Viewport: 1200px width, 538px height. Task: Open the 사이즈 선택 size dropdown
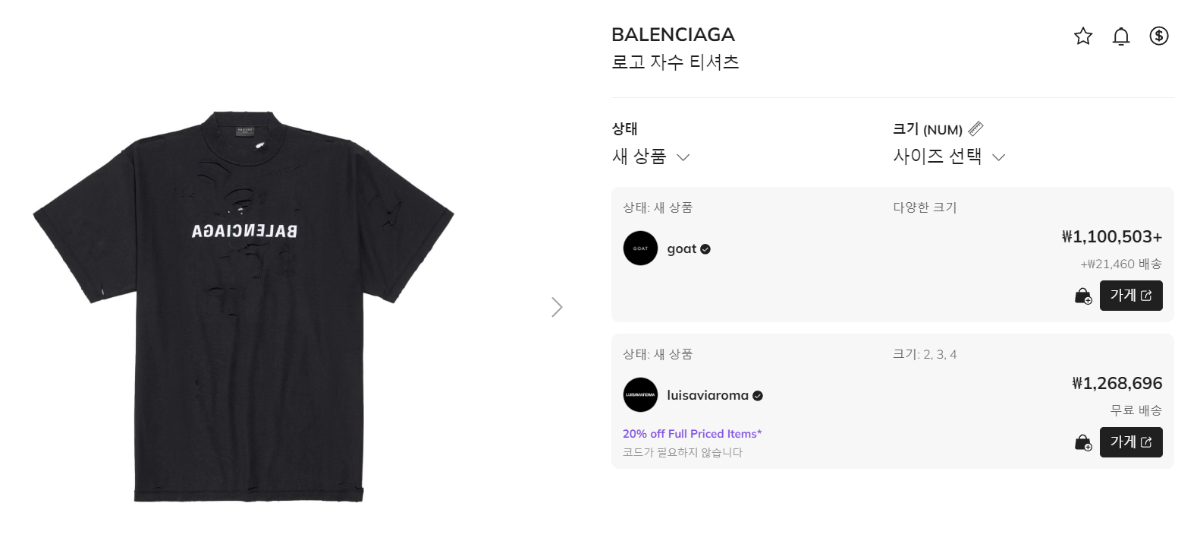tap(948, 157)
